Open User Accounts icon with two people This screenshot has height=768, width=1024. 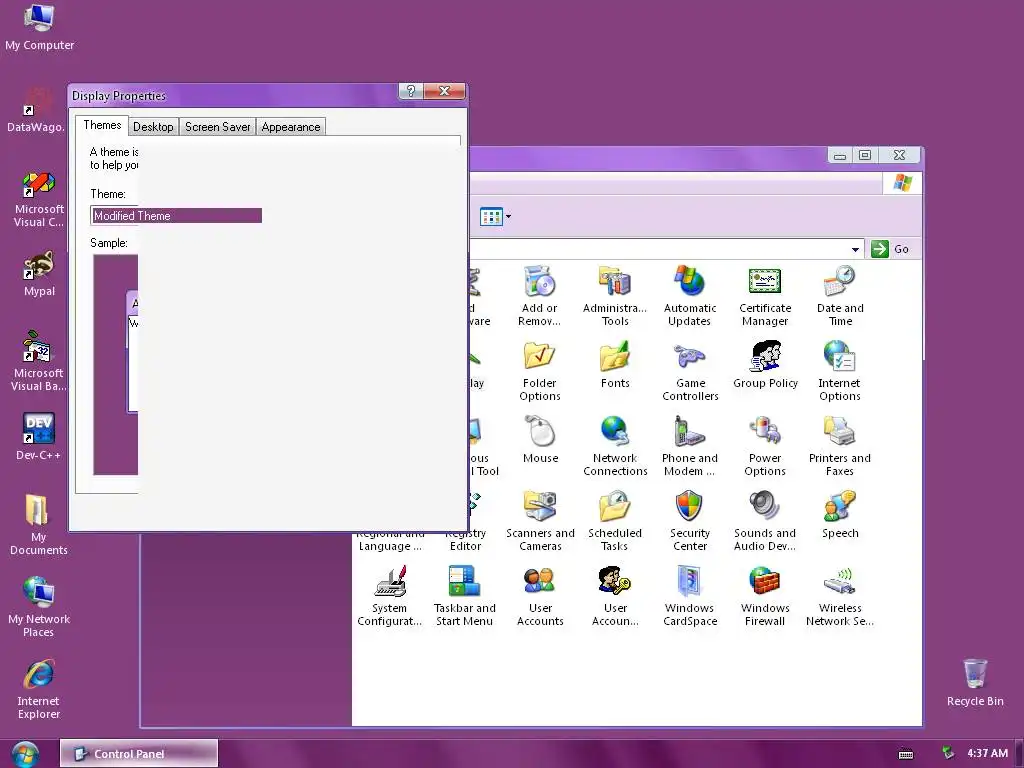(540, 596)
